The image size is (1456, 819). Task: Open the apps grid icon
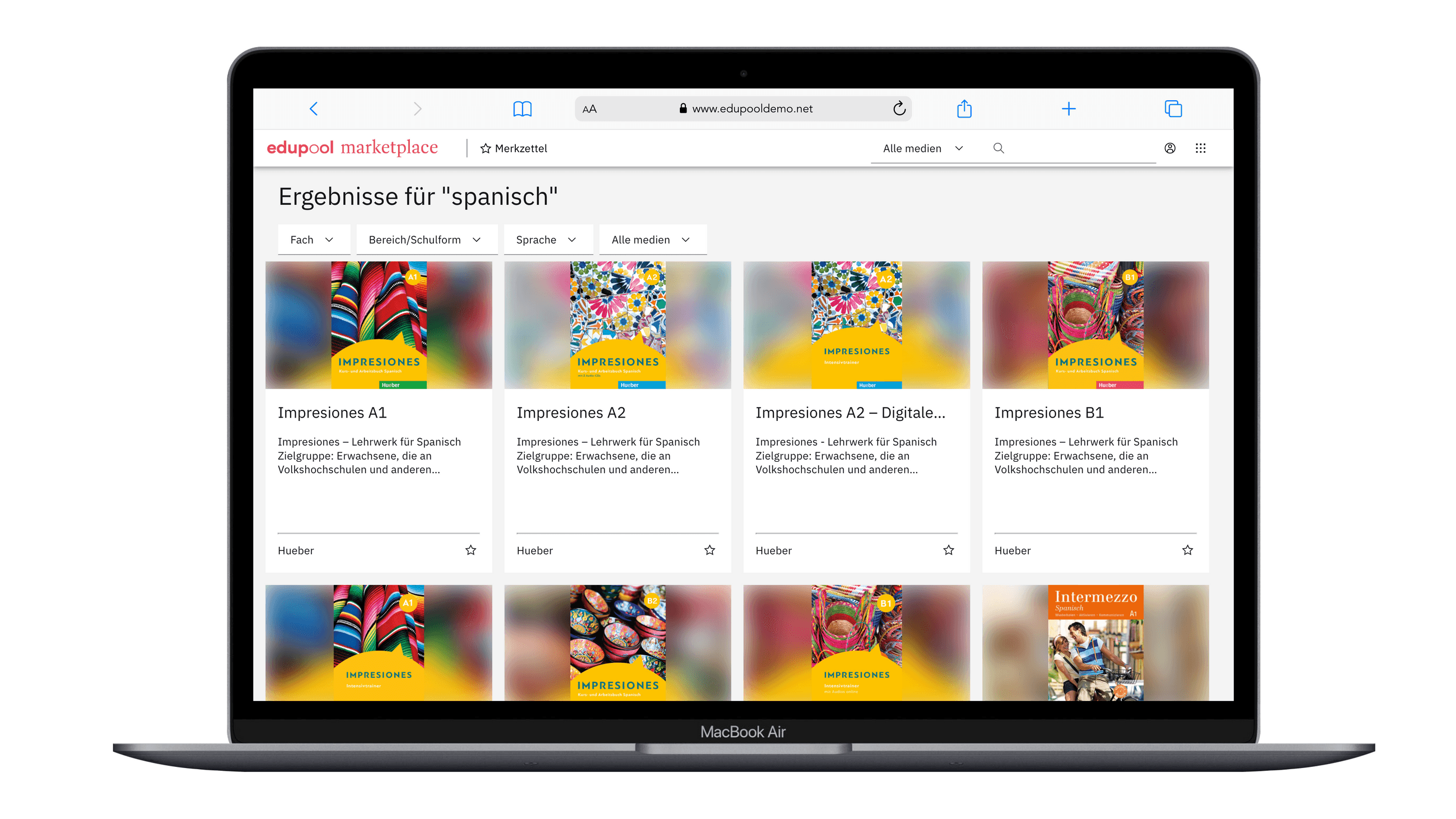point(1201,148)
